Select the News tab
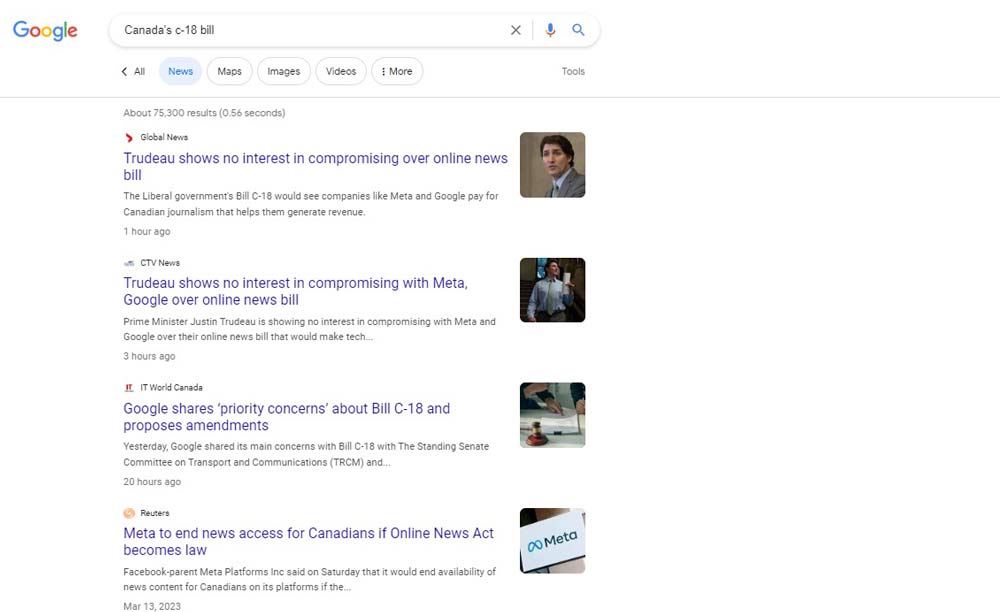1000x612 pixels. tap(180, 71)
